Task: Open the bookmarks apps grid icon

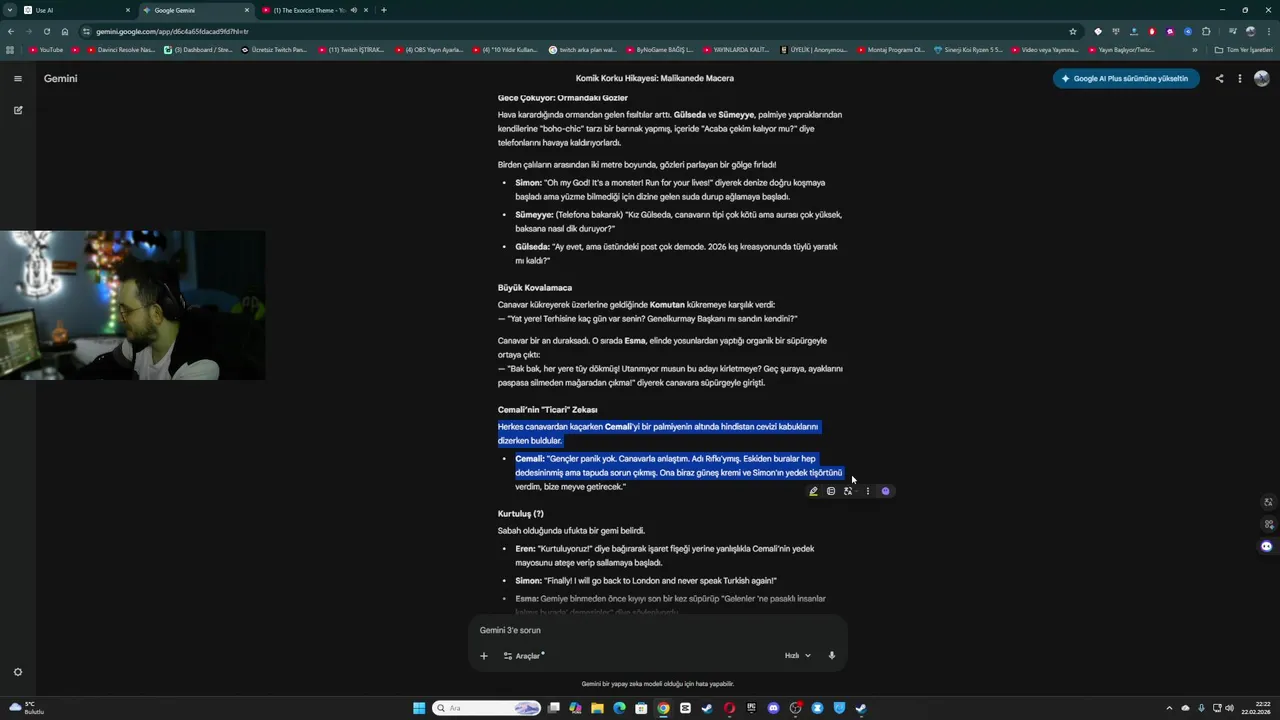Action: coord(10,49)
